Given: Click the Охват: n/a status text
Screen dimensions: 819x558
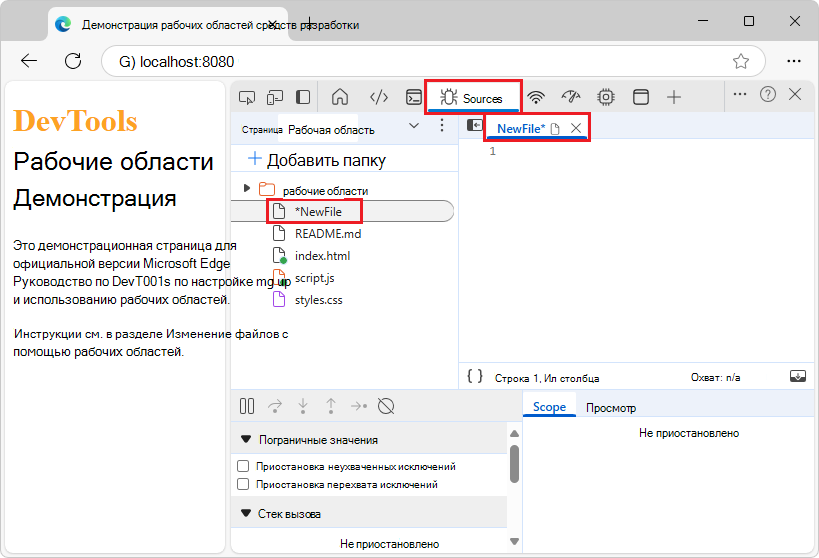Looking at the screenshot, I should (x=716, y=377).
